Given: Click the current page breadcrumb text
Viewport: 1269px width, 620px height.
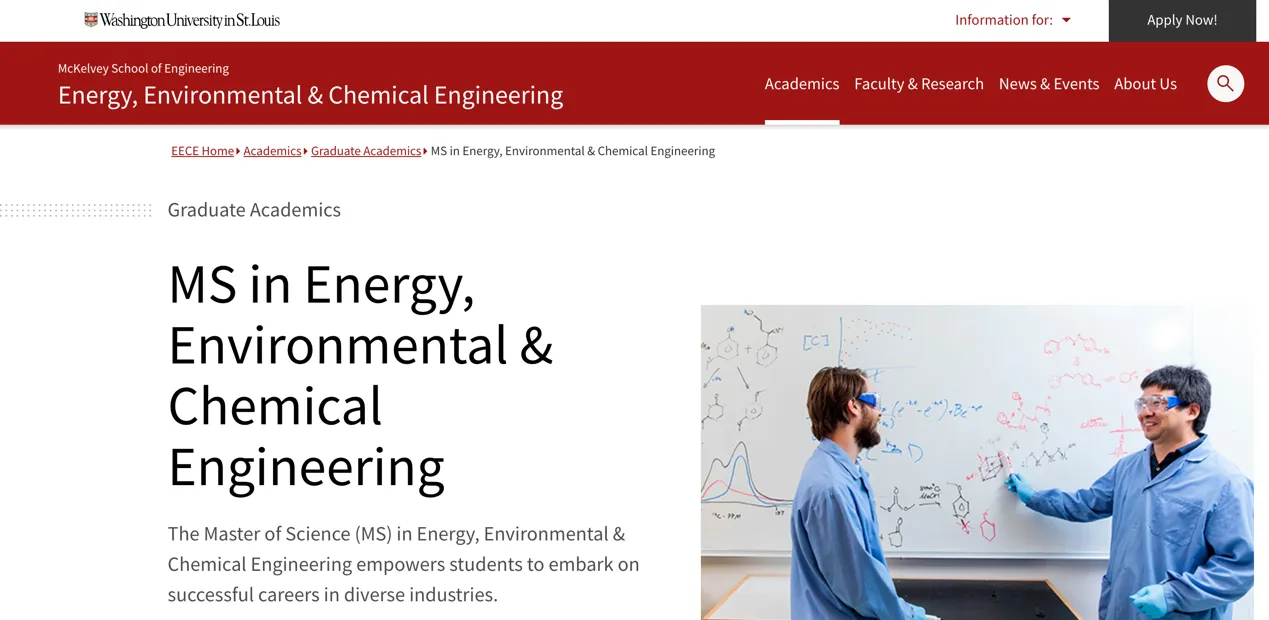Looking at the screenshot, I should tap(572, 151).
